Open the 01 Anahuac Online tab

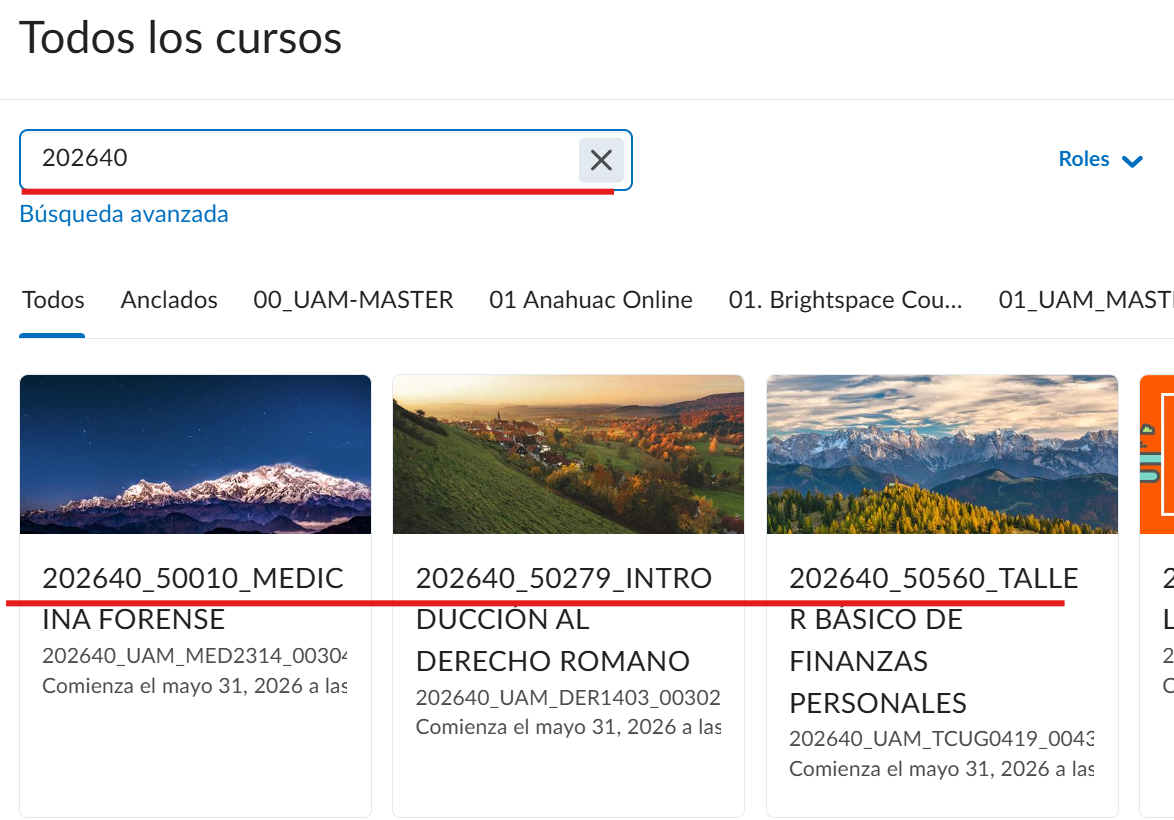[x=591, y=300]
